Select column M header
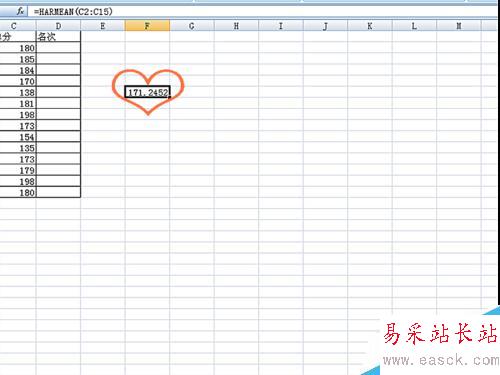500x375 pixels. 459,26
